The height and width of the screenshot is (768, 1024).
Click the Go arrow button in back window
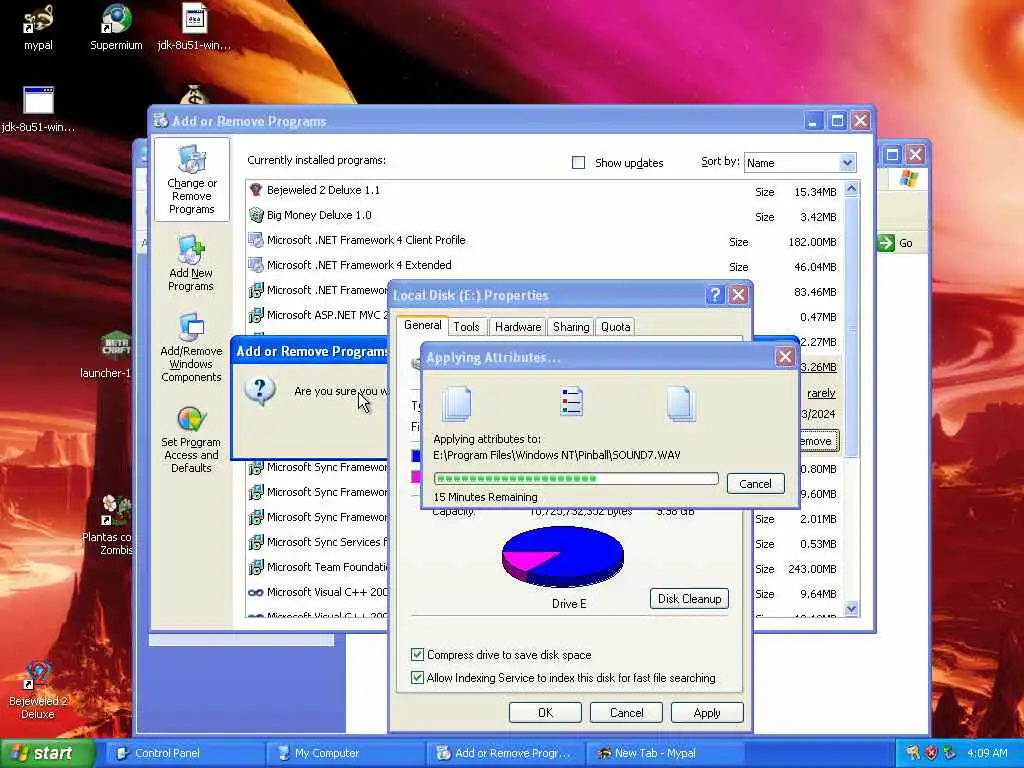pos(886,243)
